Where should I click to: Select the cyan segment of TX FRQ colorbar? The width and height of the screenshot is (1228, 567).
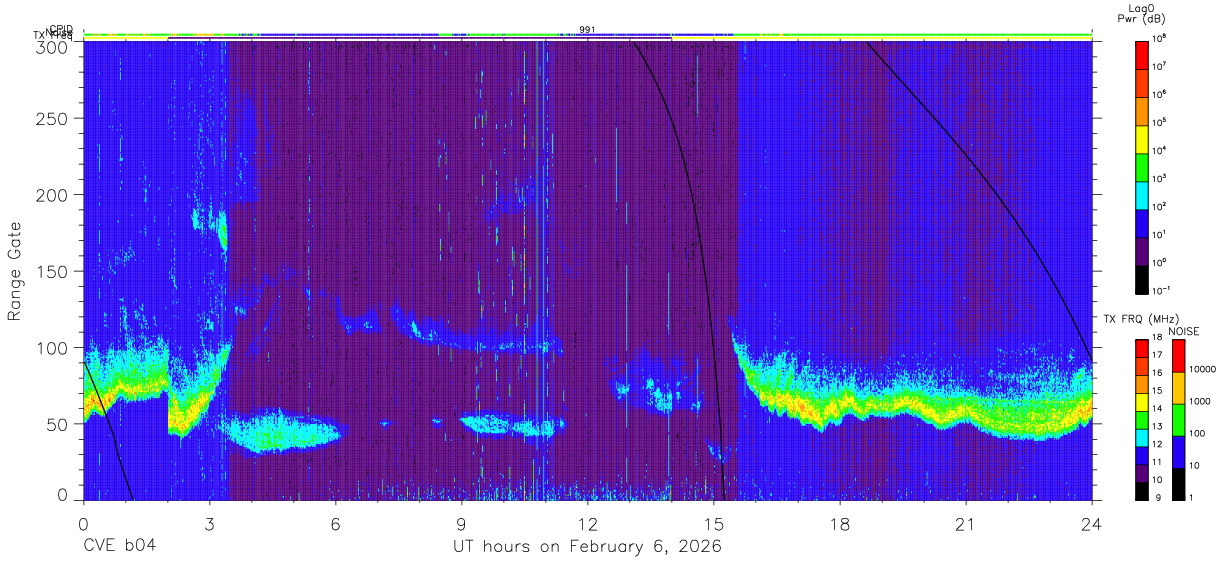click(x=1142, y=437)
